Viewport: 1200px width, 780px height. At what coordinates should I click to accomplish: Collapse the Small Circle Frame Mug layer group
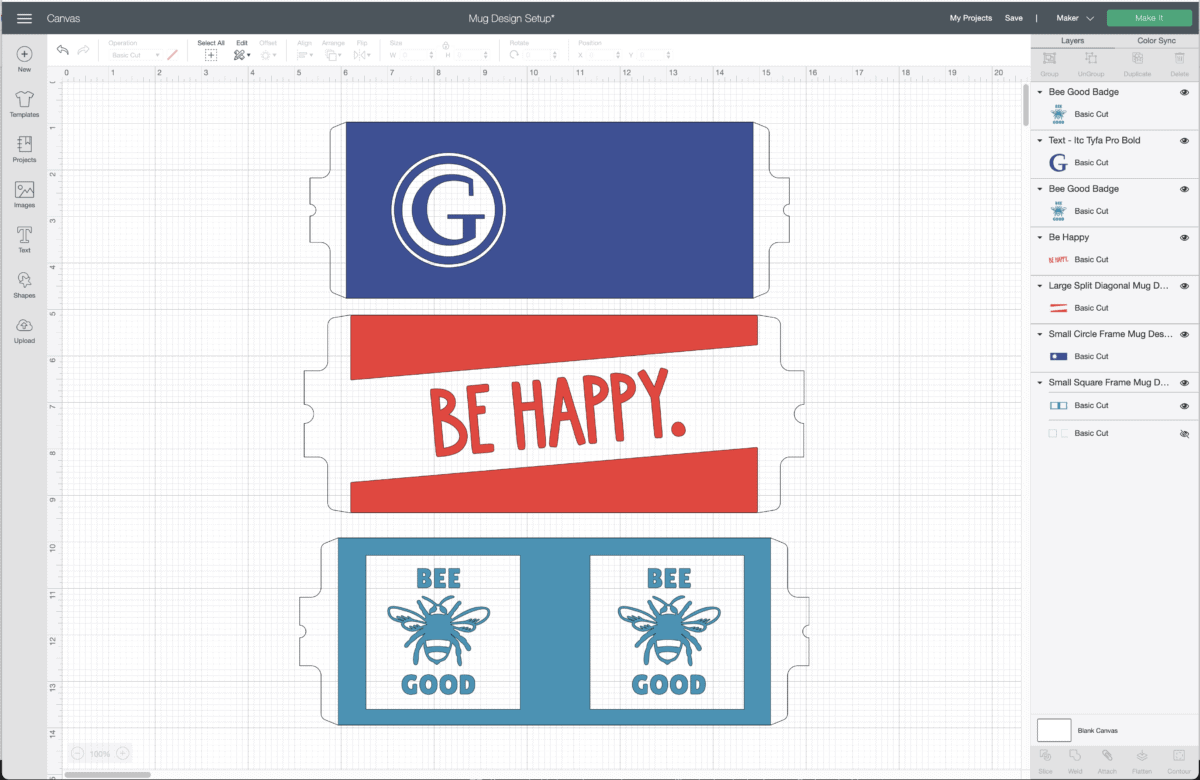1040,334
